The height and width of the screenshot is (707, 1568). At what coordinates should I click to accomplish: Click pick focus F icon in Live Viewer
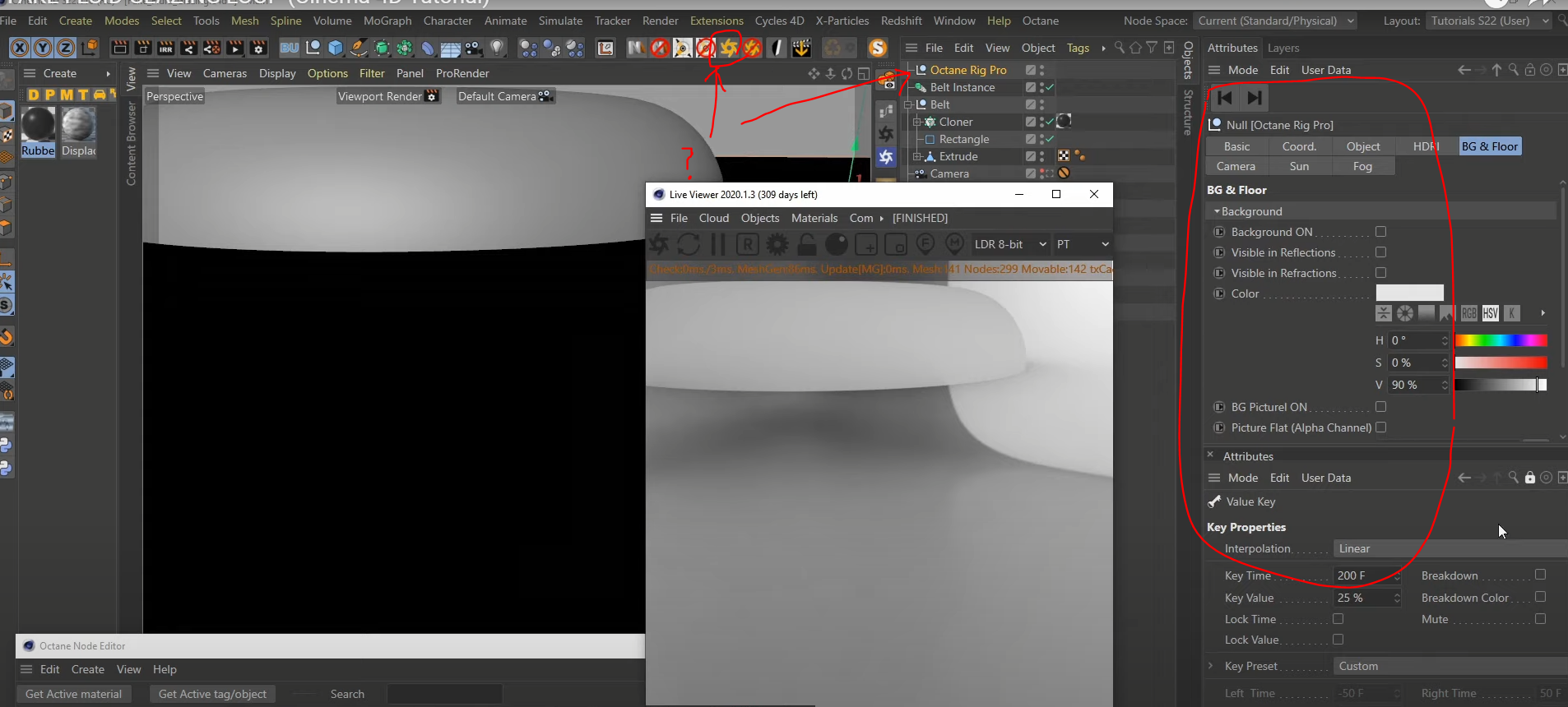coord(925,244)
